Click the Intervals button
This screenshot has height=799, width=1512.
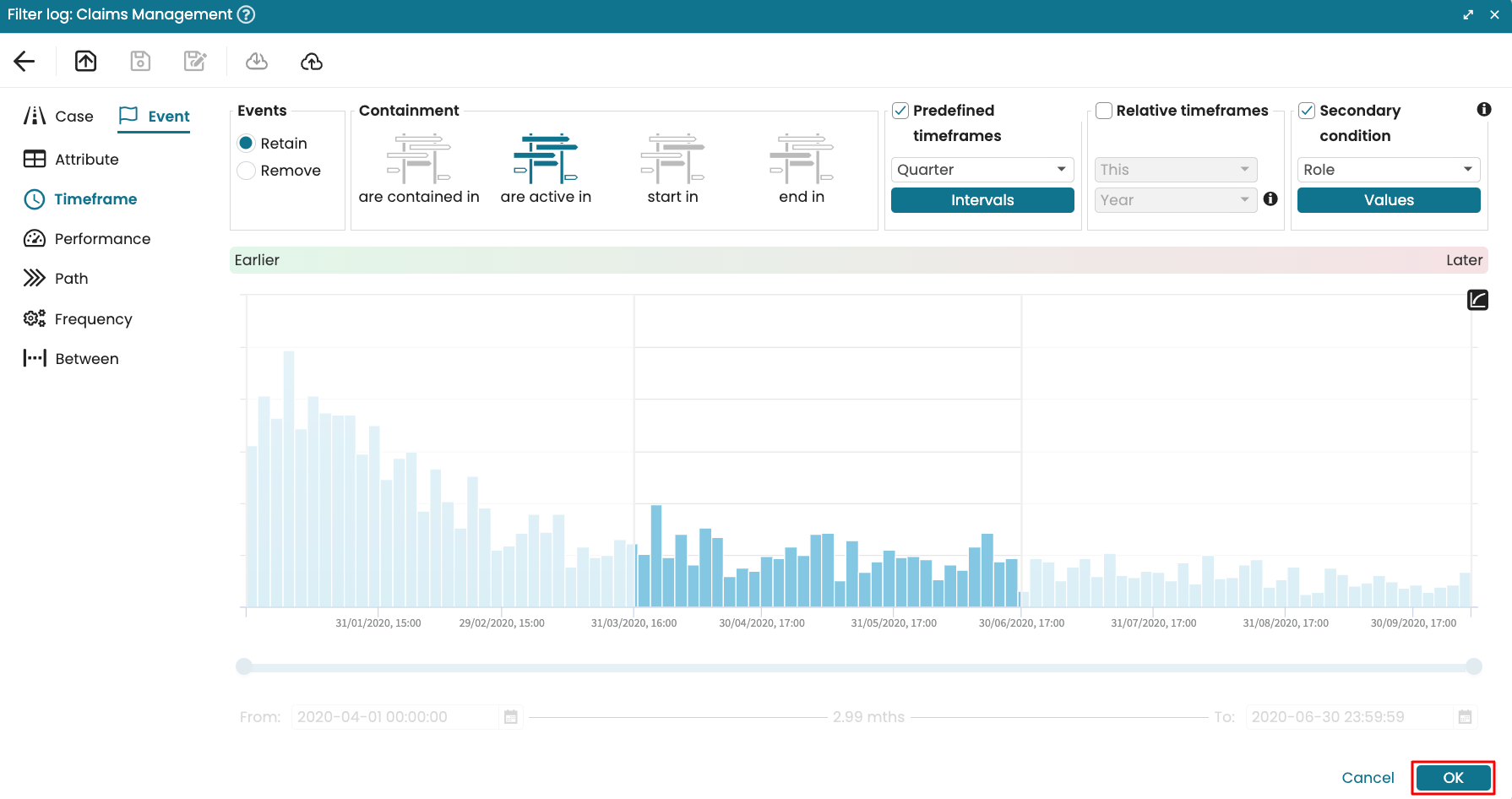tap(982, 200)
